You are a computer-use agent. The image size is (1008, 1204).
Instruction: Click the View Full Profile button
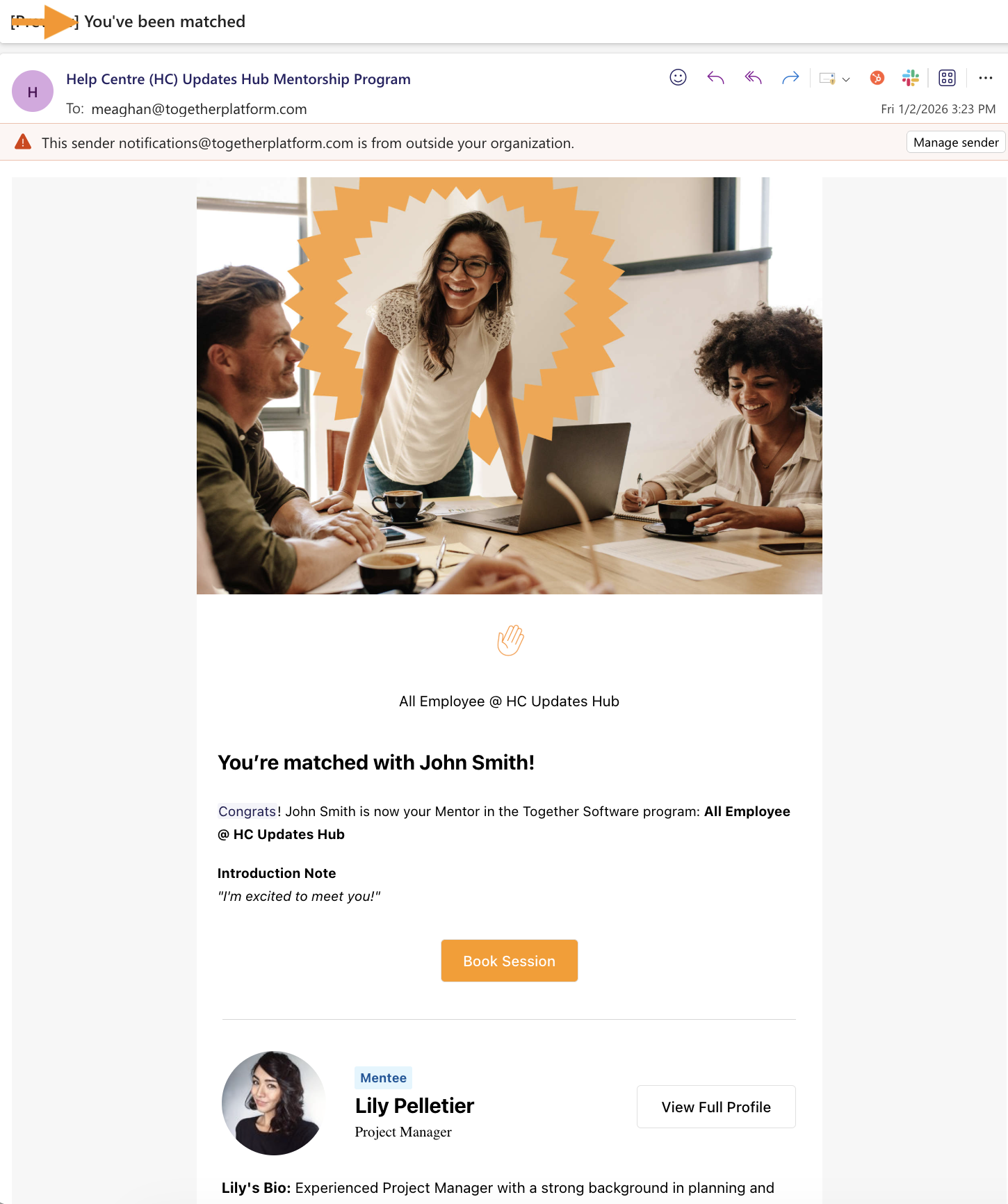pyautogui.click(x=716, y=1107)
